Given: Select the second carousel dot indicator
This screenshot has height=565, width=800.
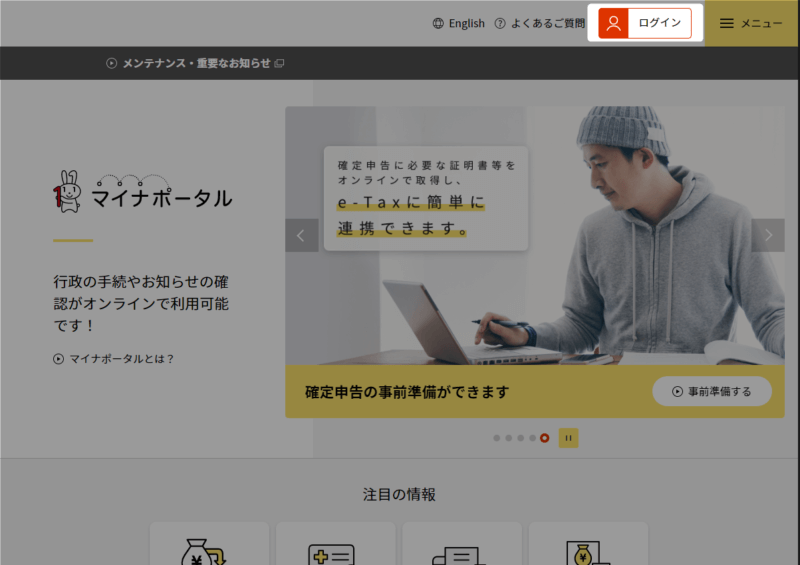Looking at the screenshot, I should [509, 438].
